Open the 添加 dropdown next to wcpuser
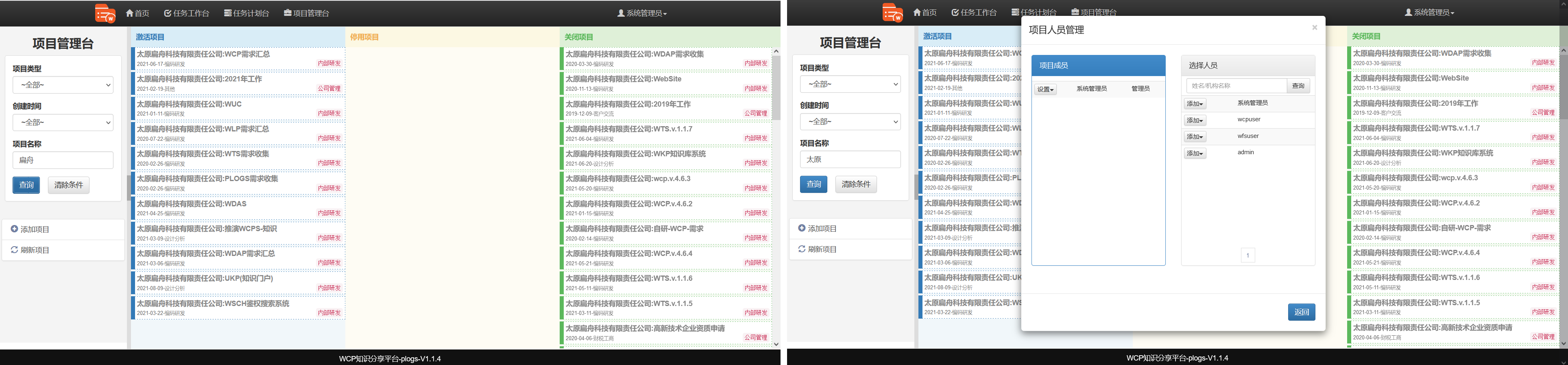The height and width of the screenshot is (365, 1568). click(x=1195, y=121)
